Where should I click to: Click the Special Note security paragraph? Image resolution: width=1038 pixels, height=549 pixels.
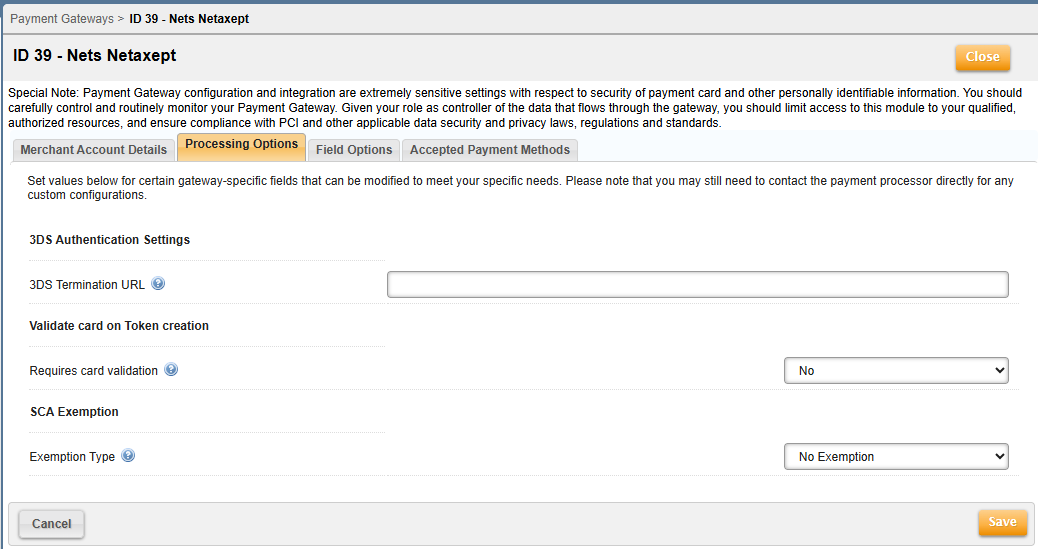coord(510,107)
